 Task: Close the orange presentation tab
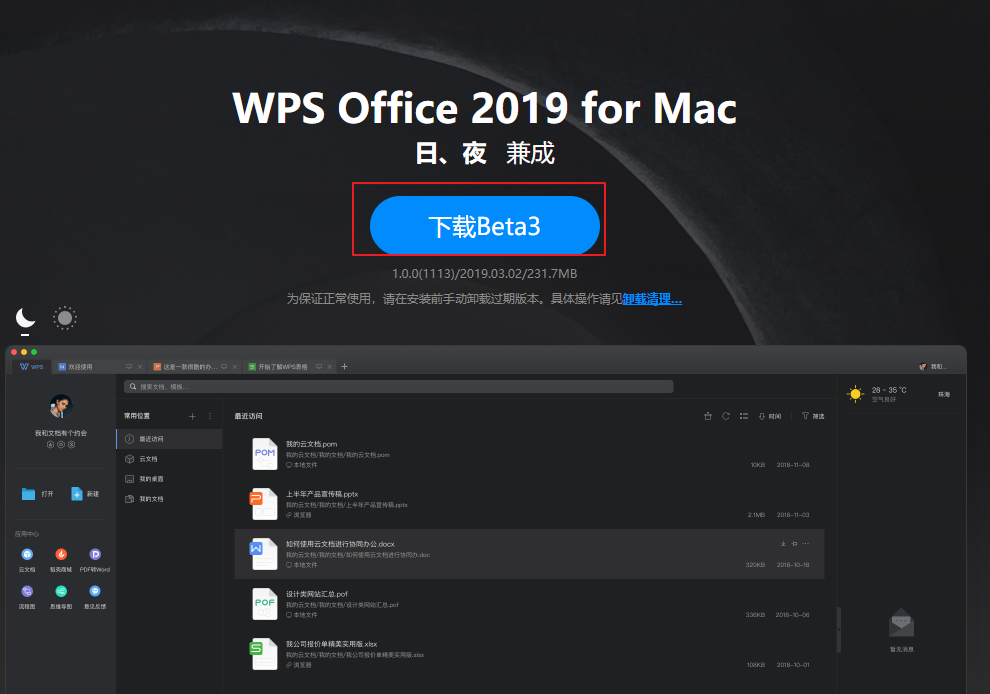235,367
